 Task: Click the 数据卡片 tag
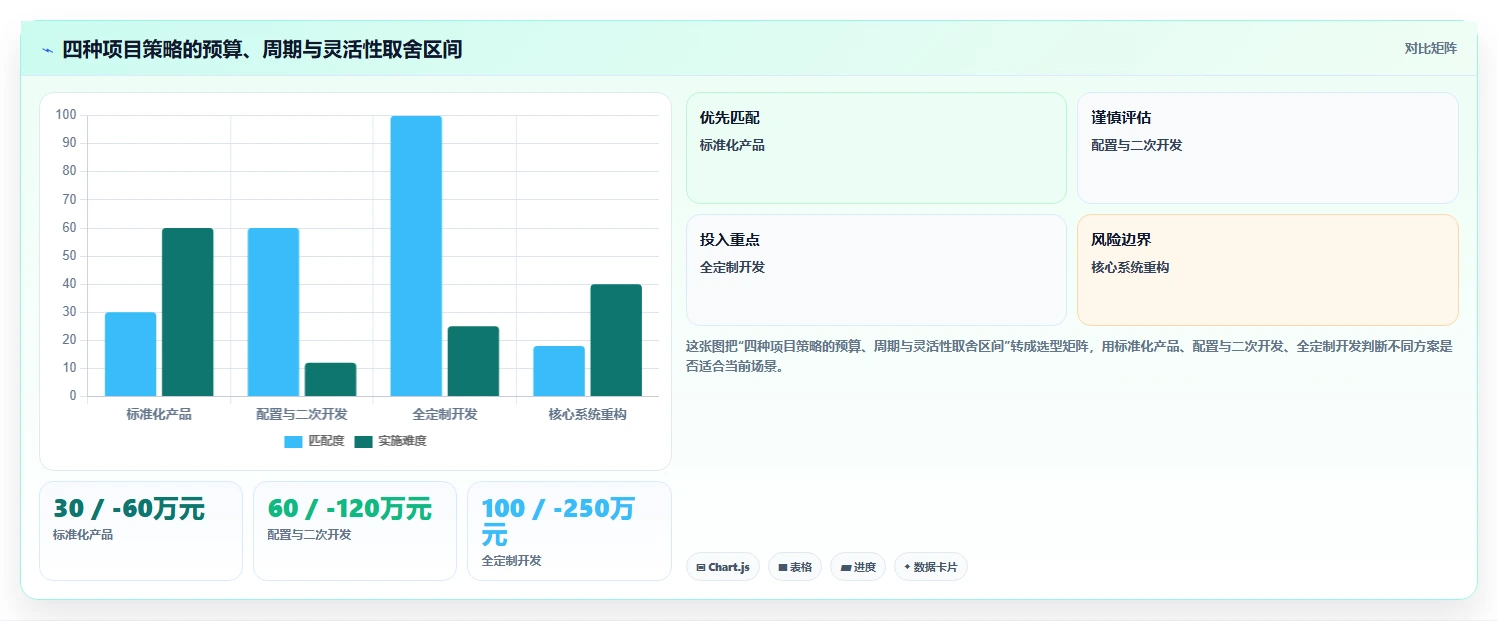click(931, 567)
